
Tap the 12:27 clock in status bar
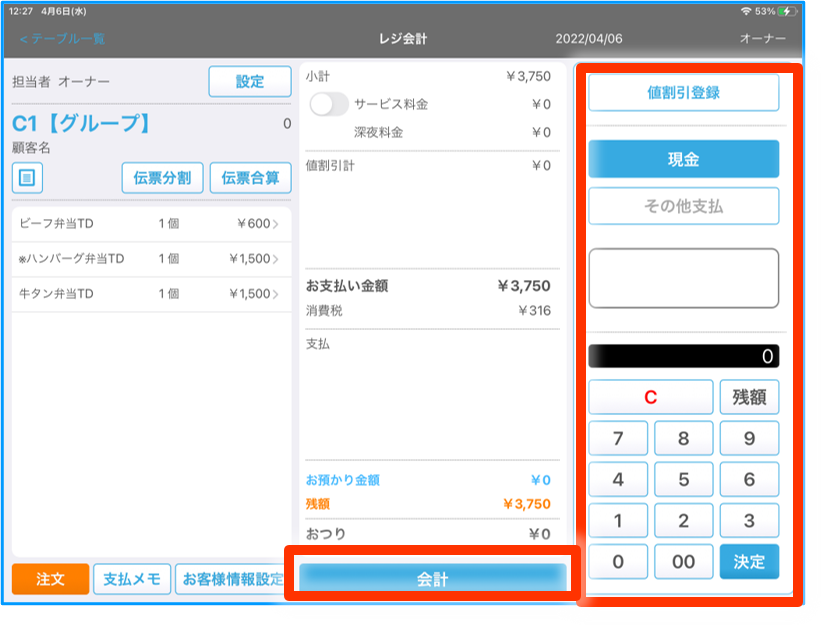pos(21,11)
